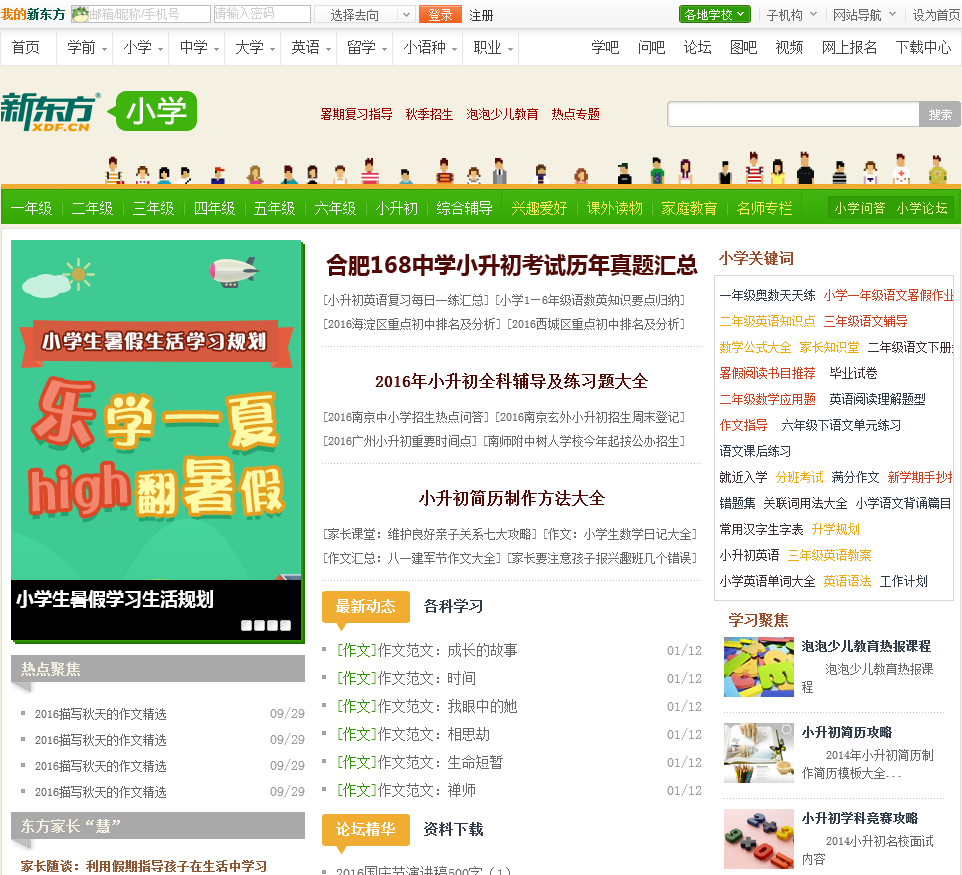Open the 小升初简历攻略 thumbnail image
The height and width of the screenshot is (875, 962).
pos(759,753)
